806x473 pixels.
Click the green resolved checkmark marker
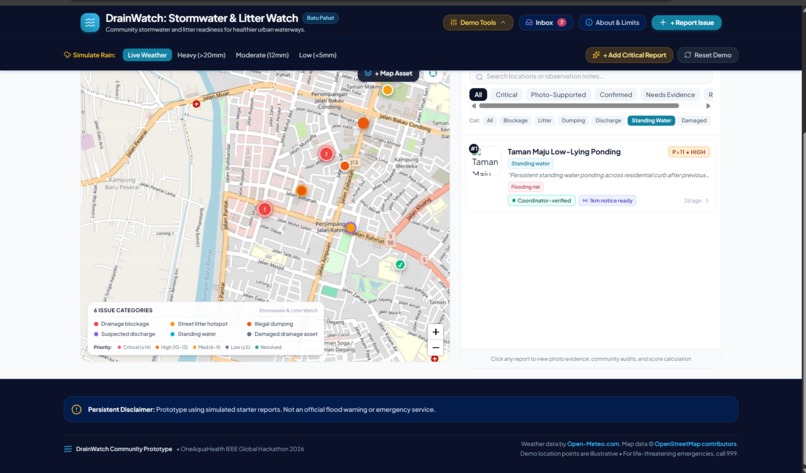pyautogui.click(x=400, y=265)
